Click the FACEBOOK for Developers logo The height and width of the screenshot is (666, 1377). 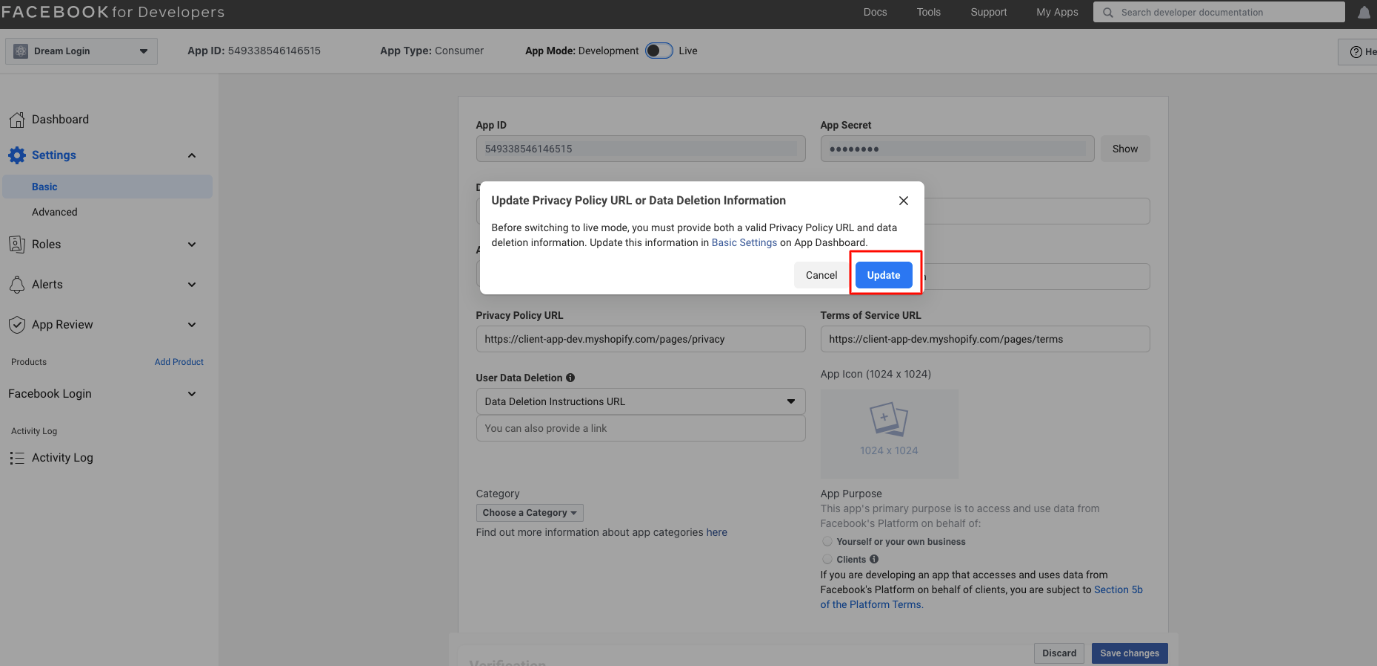click(113, 13)
